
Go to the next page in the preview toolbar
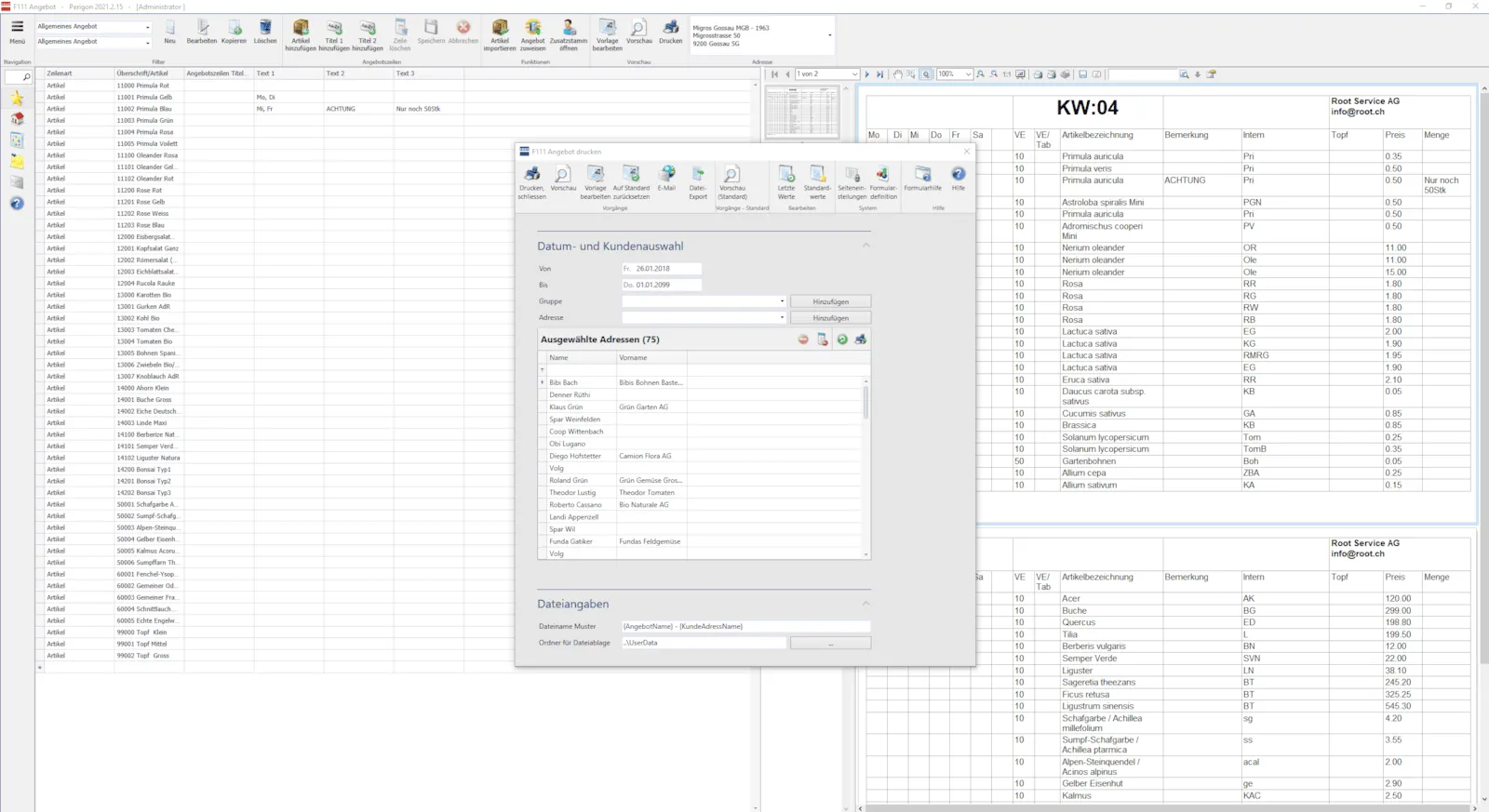[x=867, y=74]
